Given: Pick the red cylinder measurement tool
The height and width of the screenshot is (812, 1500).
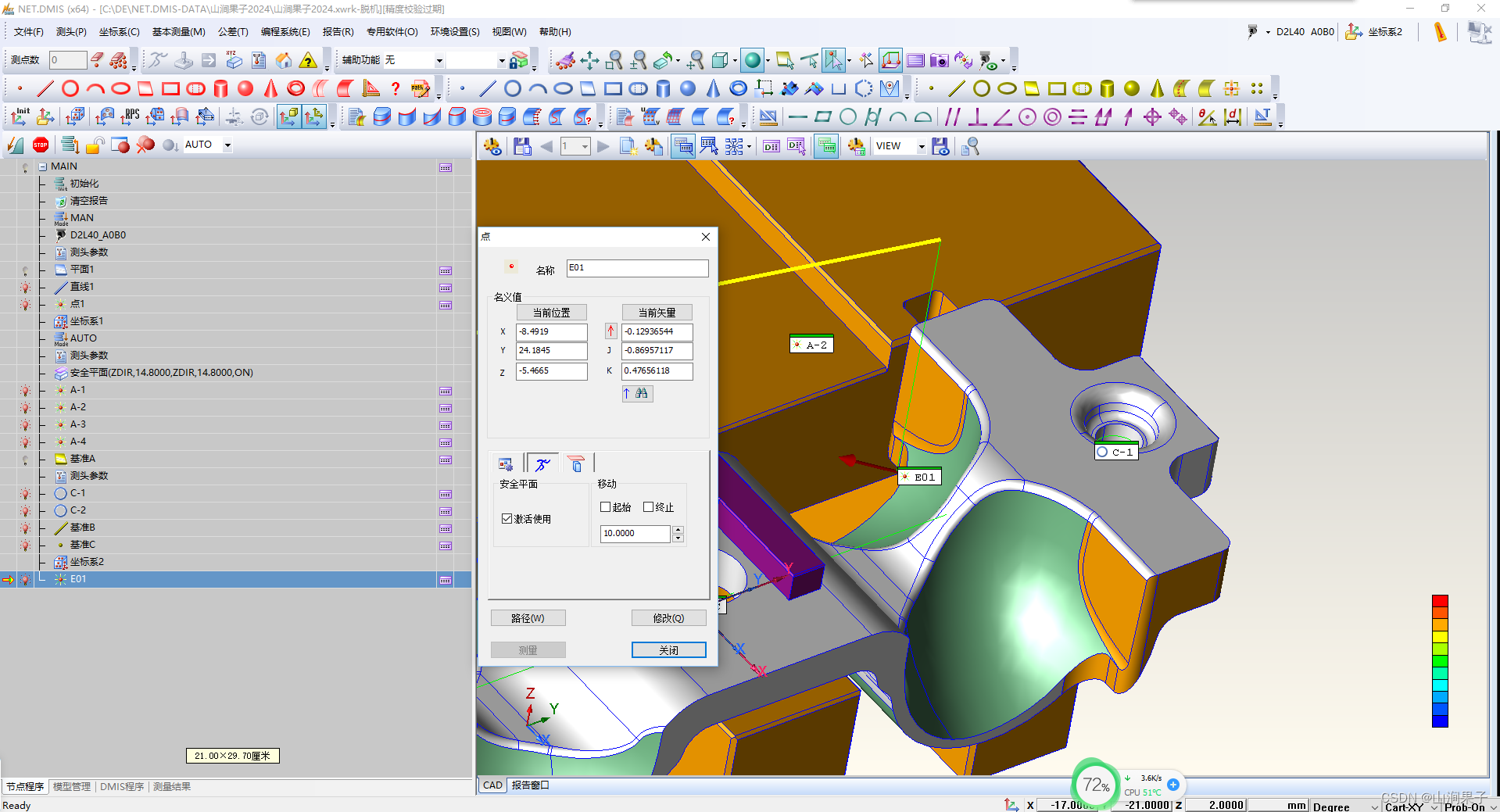Looking at the screenshot, I should coord(220,88).
